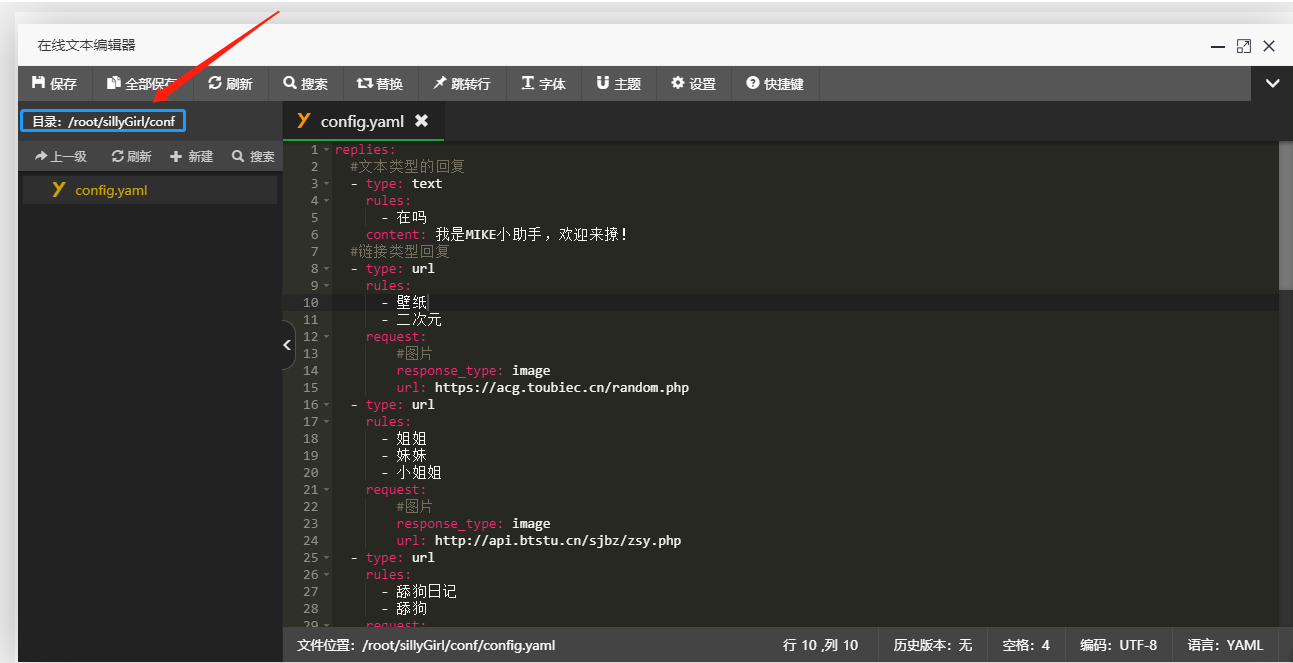Click the api.btstu.cn URL on line 24
Viewport: 1293px width, 663px height.
point(558,541)
